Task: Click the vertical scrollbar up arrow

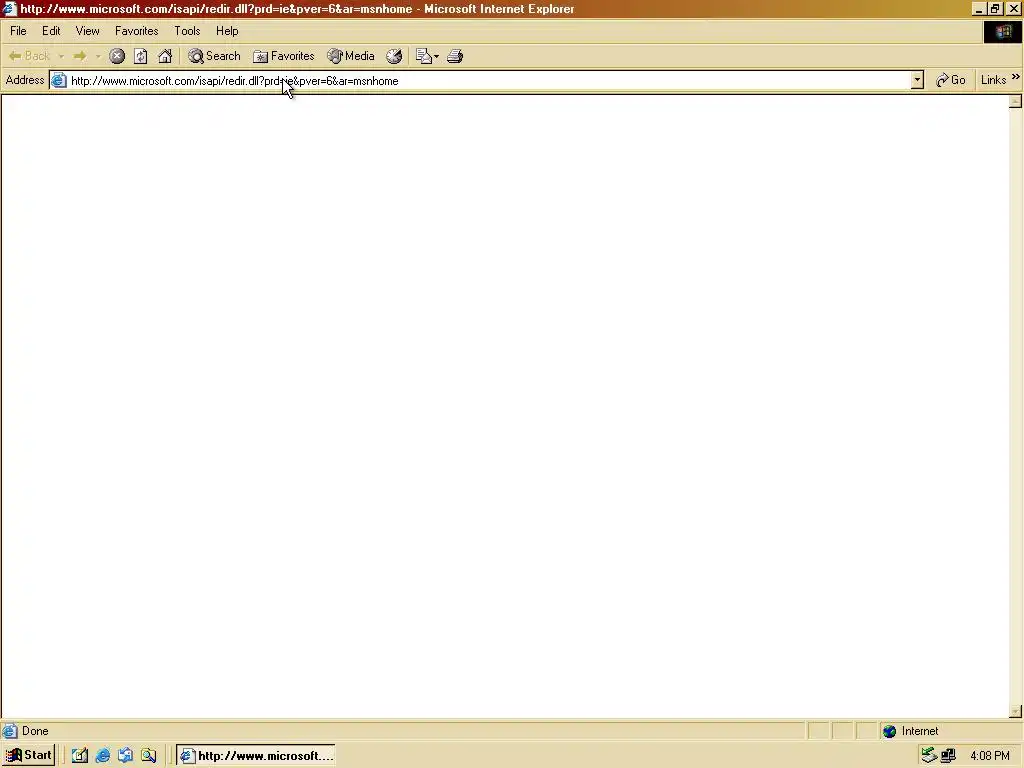Action: [1015, 101]
